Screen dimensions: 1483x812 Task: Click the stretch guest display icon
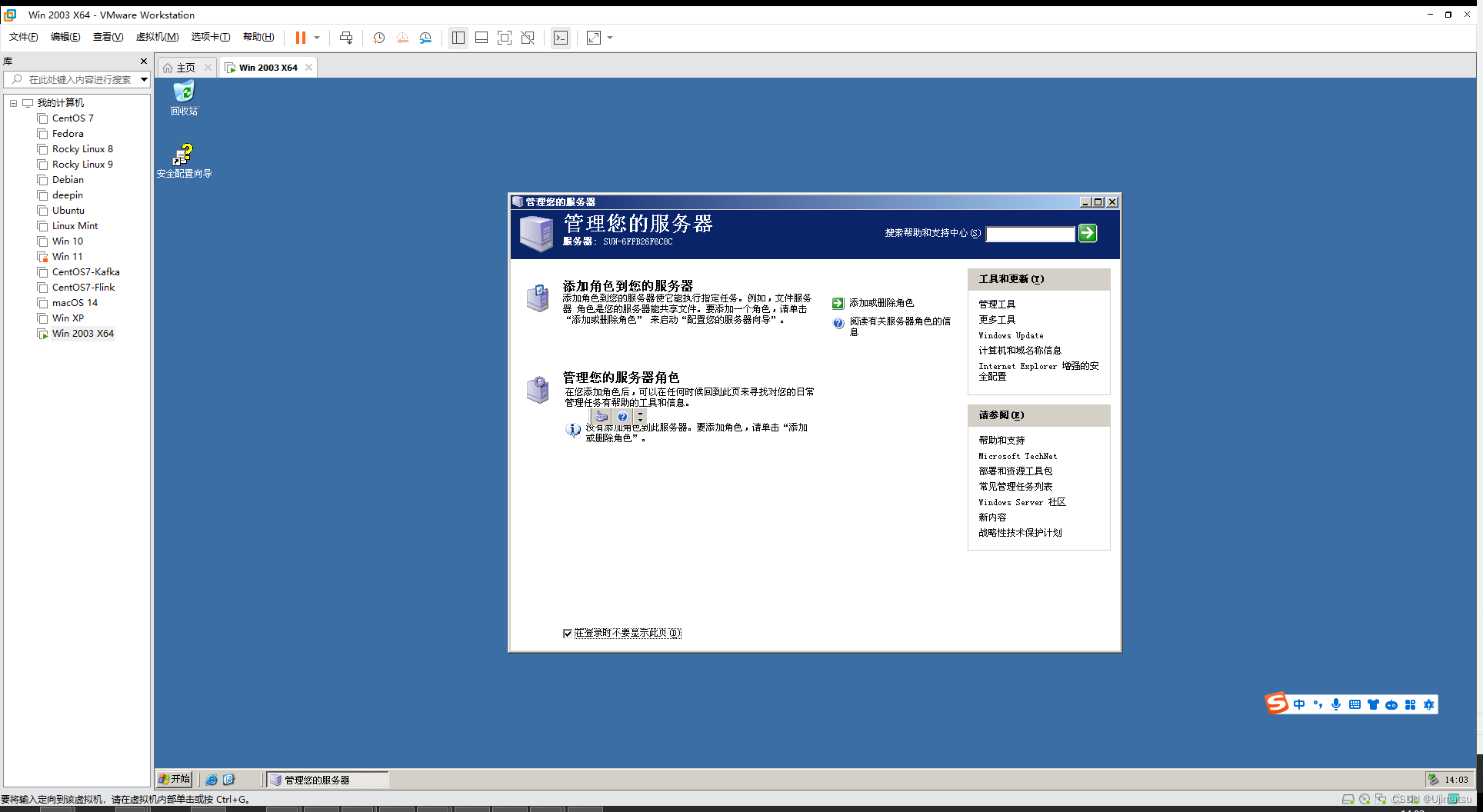click(594, 38)
